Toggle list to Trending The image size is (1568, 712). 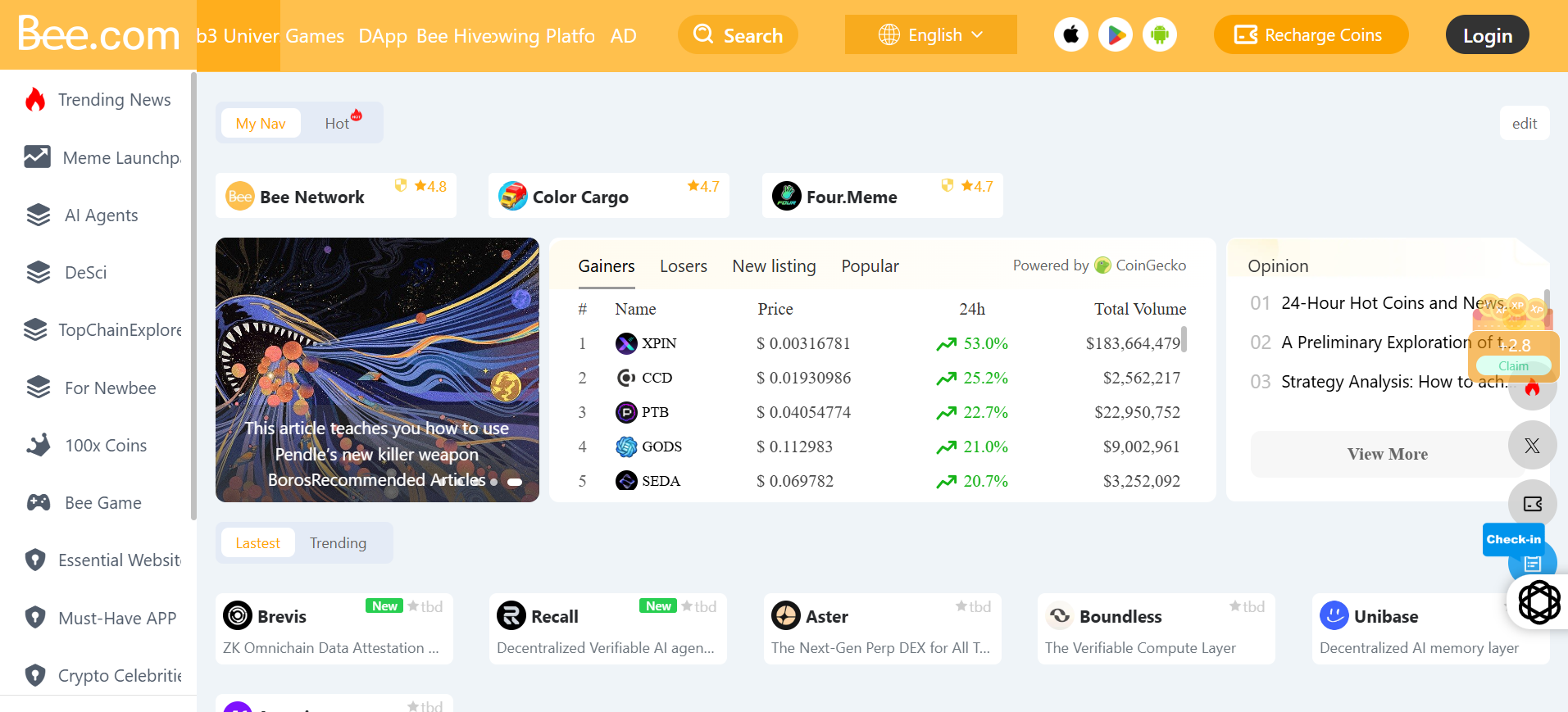click(x=338, y=543)
